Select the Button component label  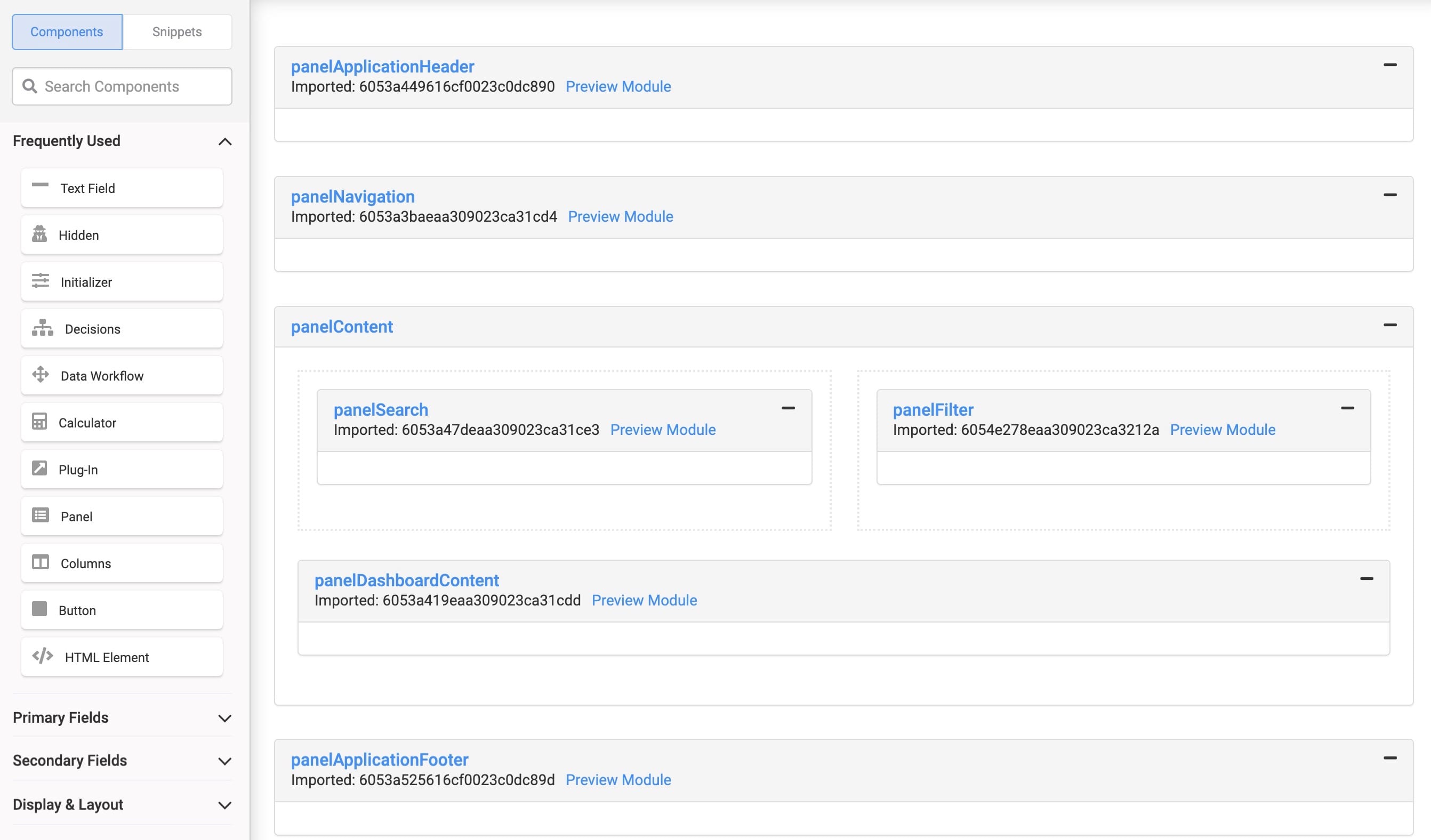[77, 611]
